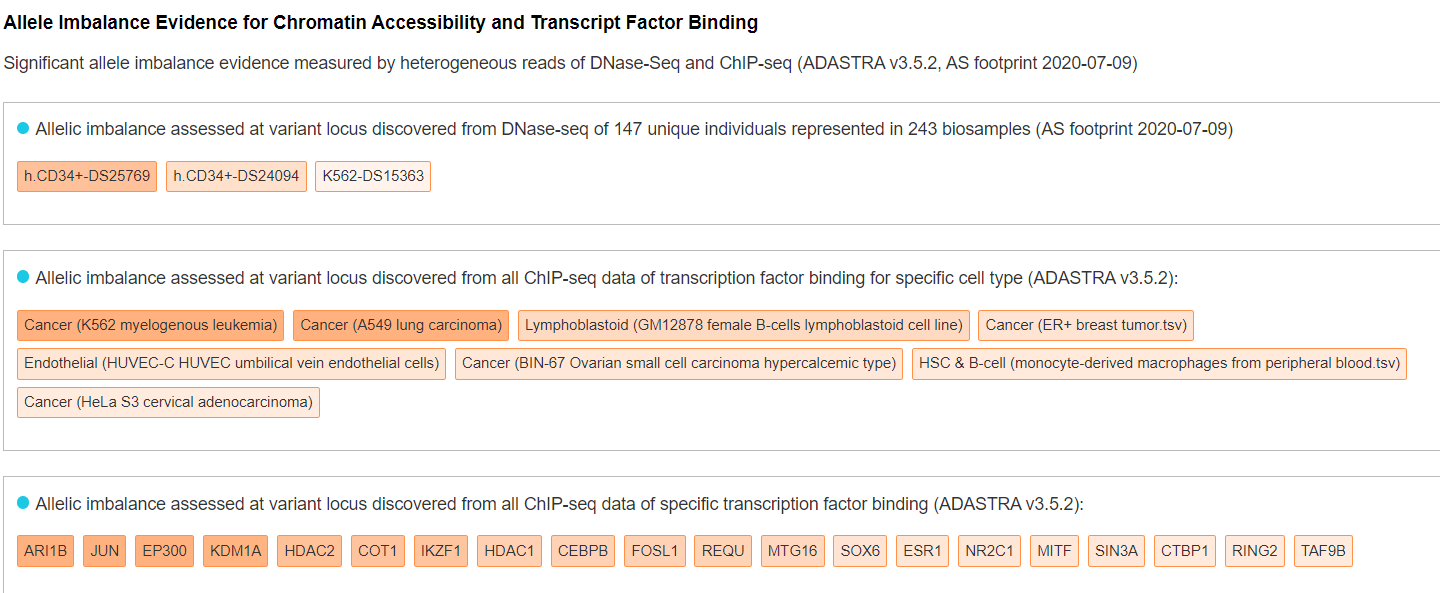Open the EP300 tag

[x=165, y=551]
